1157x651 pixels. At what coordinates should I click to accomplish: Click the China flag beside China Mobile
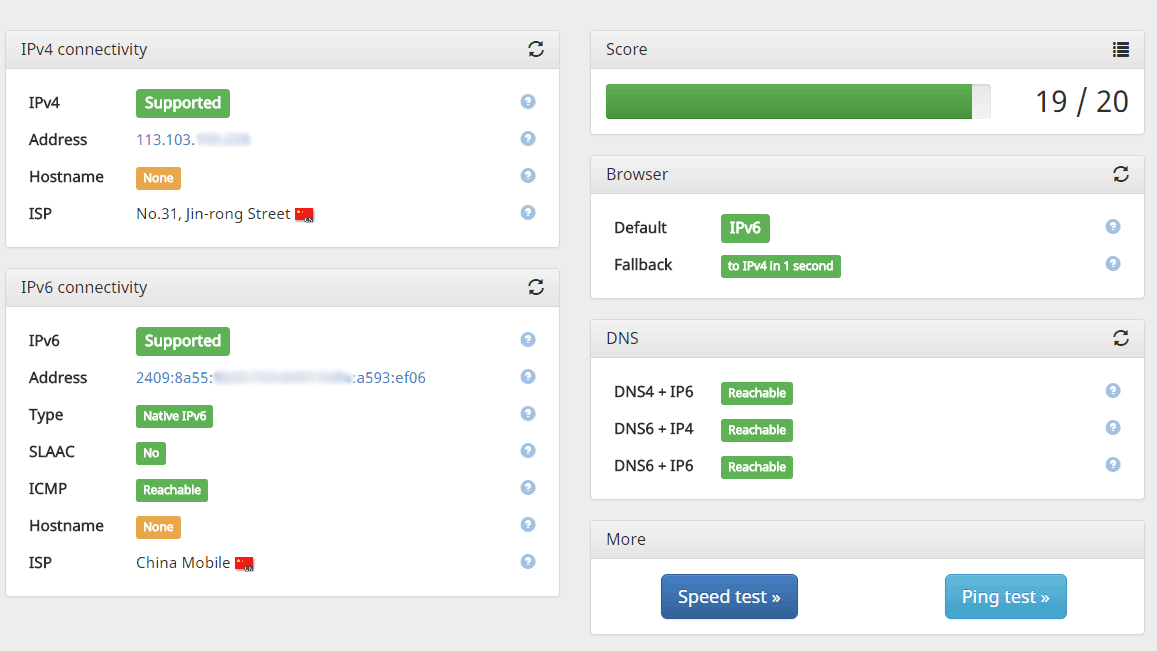tap(245, 564)
